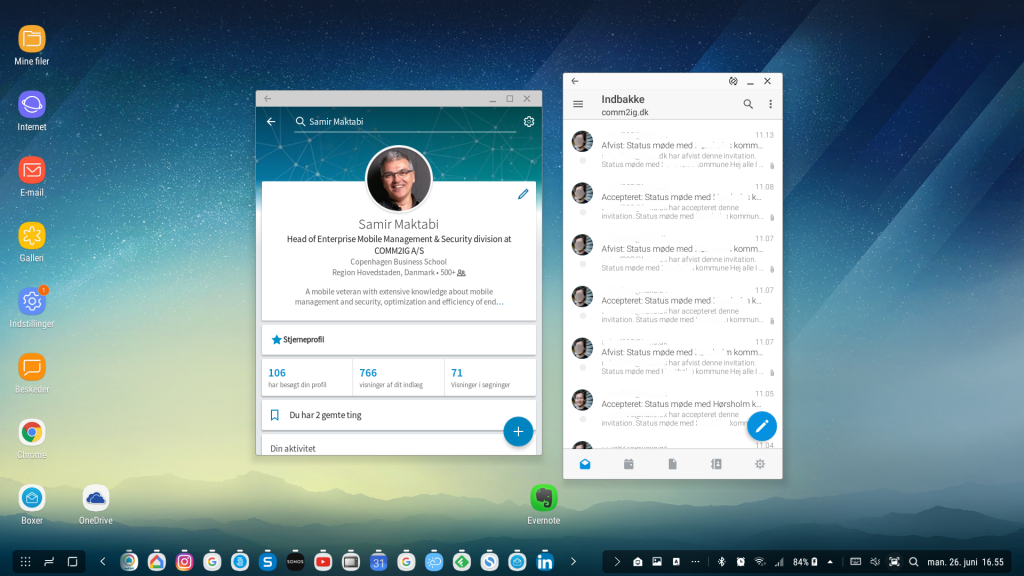
Task: Open Du har 2 gemte ting
Action: click(x=398, y=415)
